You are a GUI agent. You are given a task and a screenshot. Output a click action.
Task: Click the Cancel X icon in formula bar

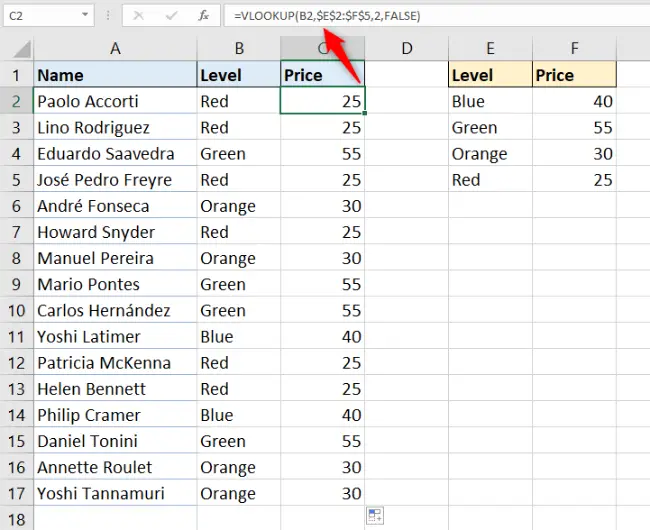138,16
